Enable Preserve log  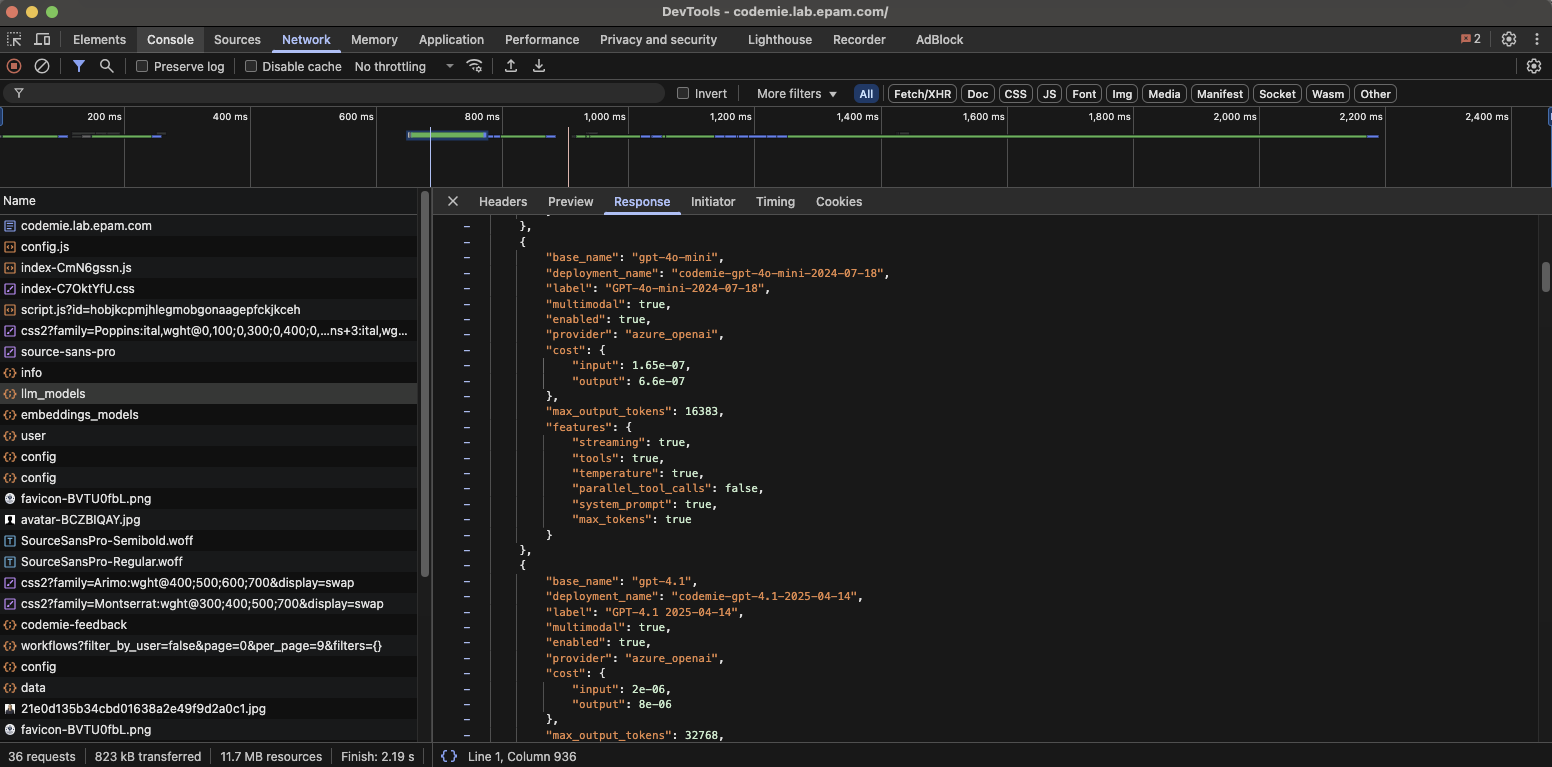click(140, 66)
